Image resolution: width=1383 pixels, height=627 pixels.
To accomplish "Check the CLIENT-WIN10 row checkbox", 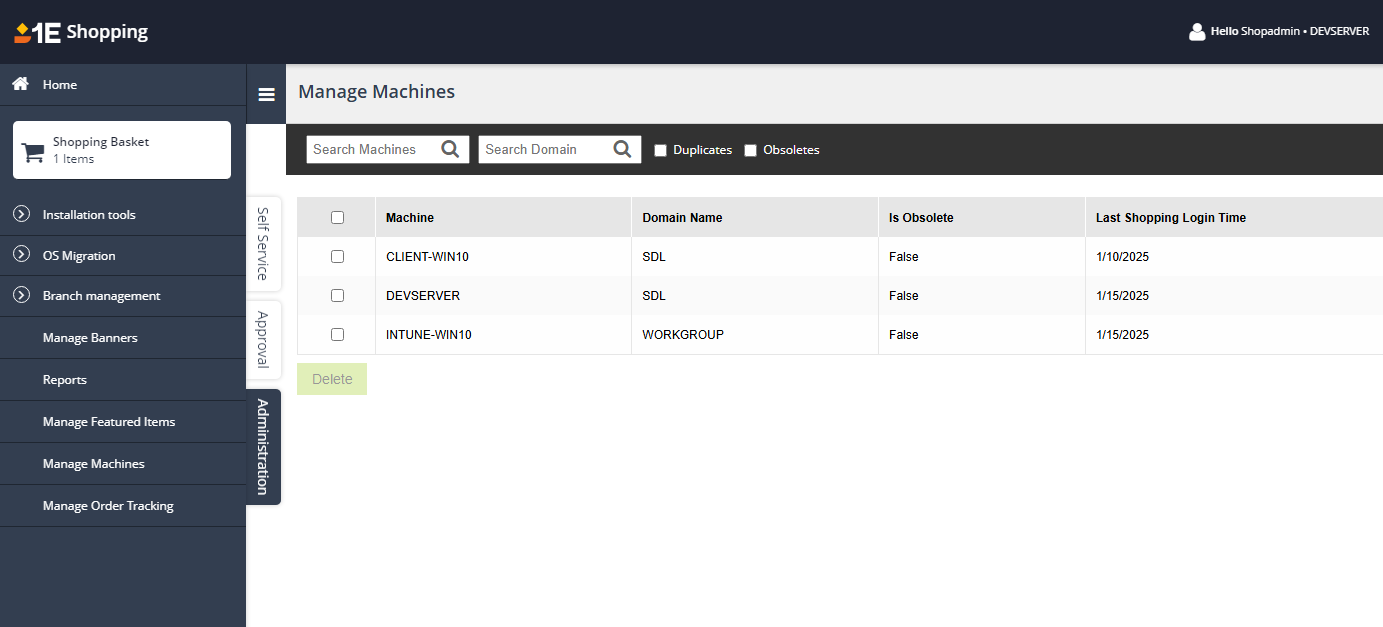I will tap(337, 256).
